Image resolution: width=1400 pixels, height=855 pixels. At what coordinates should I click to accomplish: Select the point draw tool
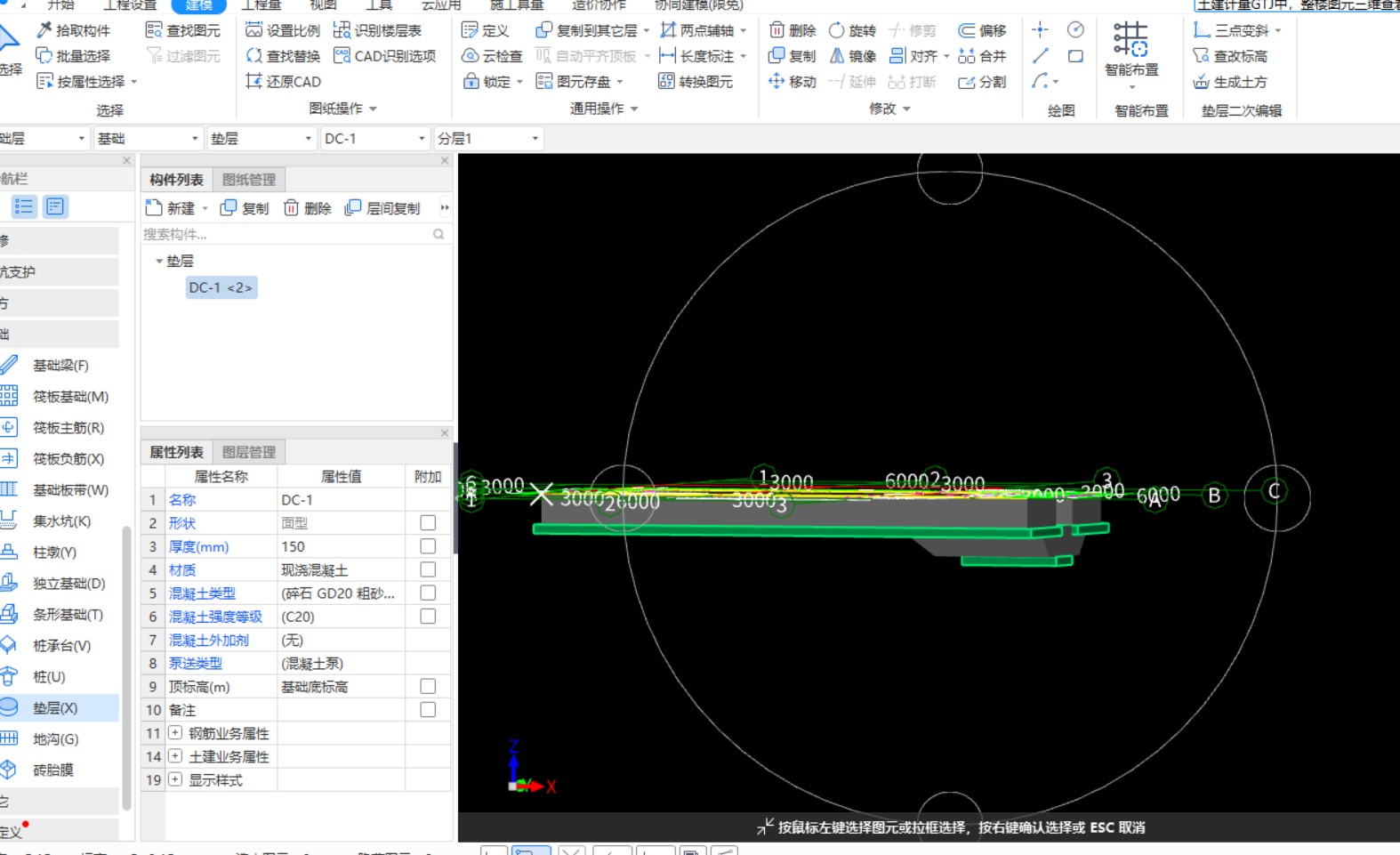point(1040,30)
